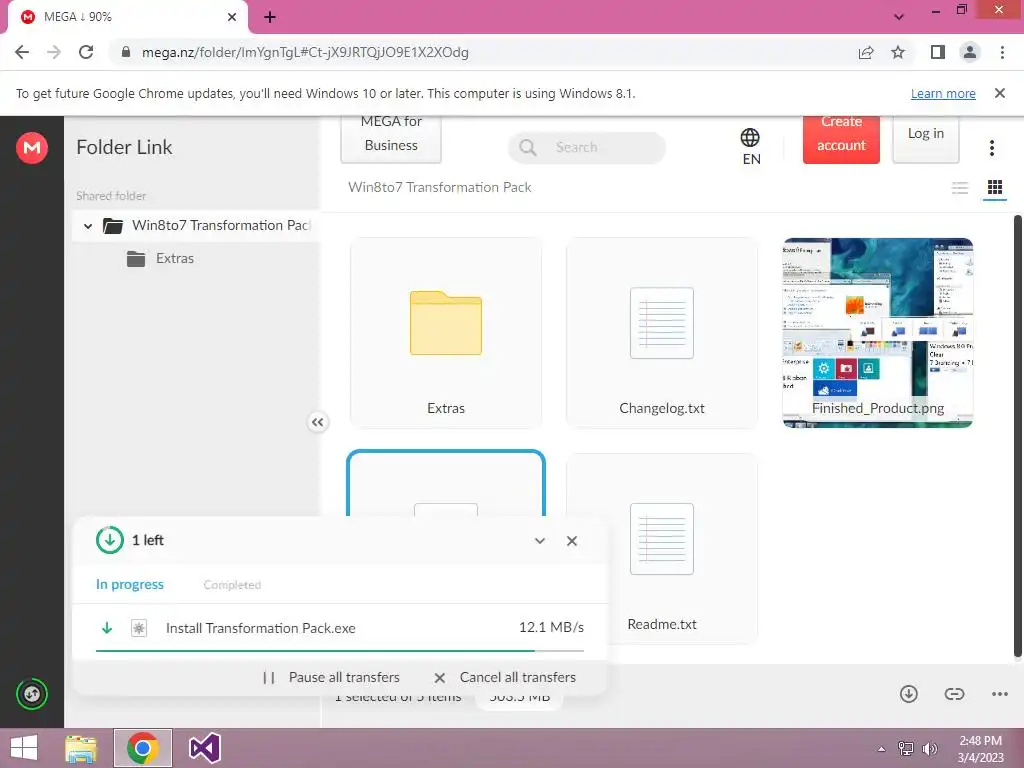Switch to list view

pyautogui.click(x=959, y=188)
